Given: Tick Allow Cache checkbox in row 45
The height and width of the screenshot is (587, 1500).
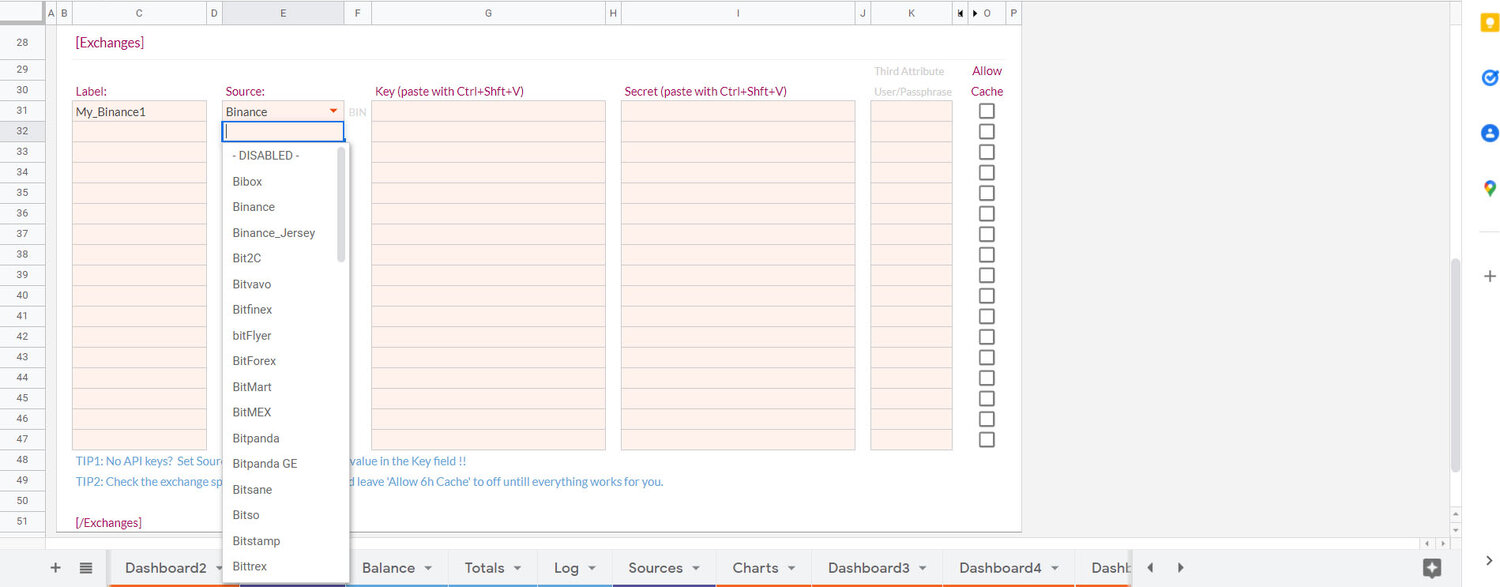Looking at the screenshot, I should coord(987,398).
